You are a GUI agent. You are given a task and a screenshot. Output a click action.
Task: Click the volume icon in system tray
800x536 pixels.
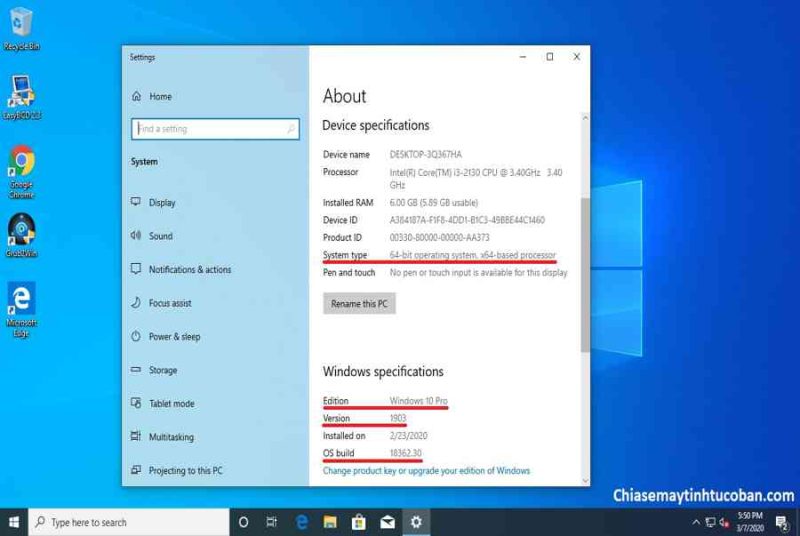point(723,522)
